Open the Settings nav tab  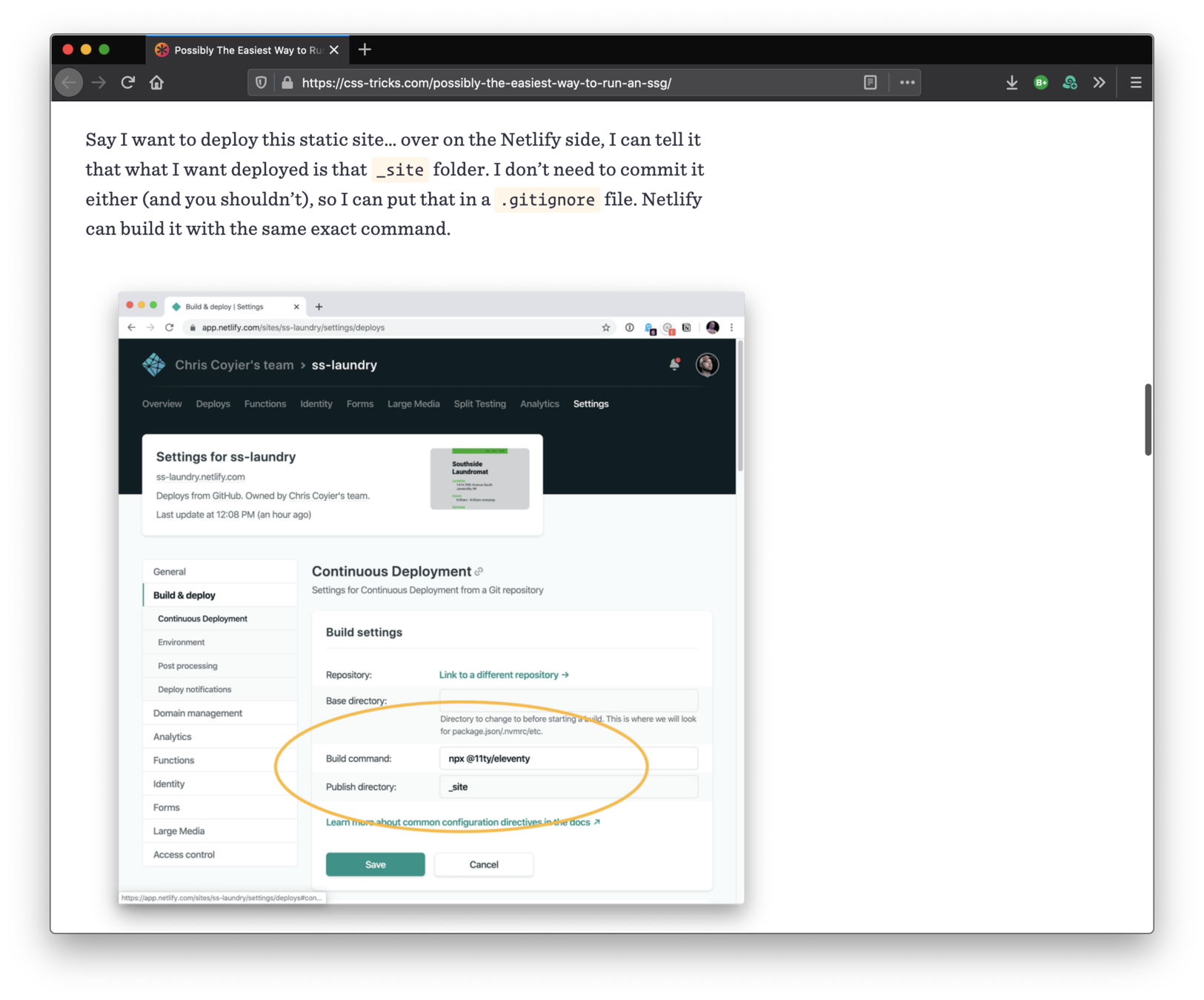pyautogui.click(x=591, y=404)
